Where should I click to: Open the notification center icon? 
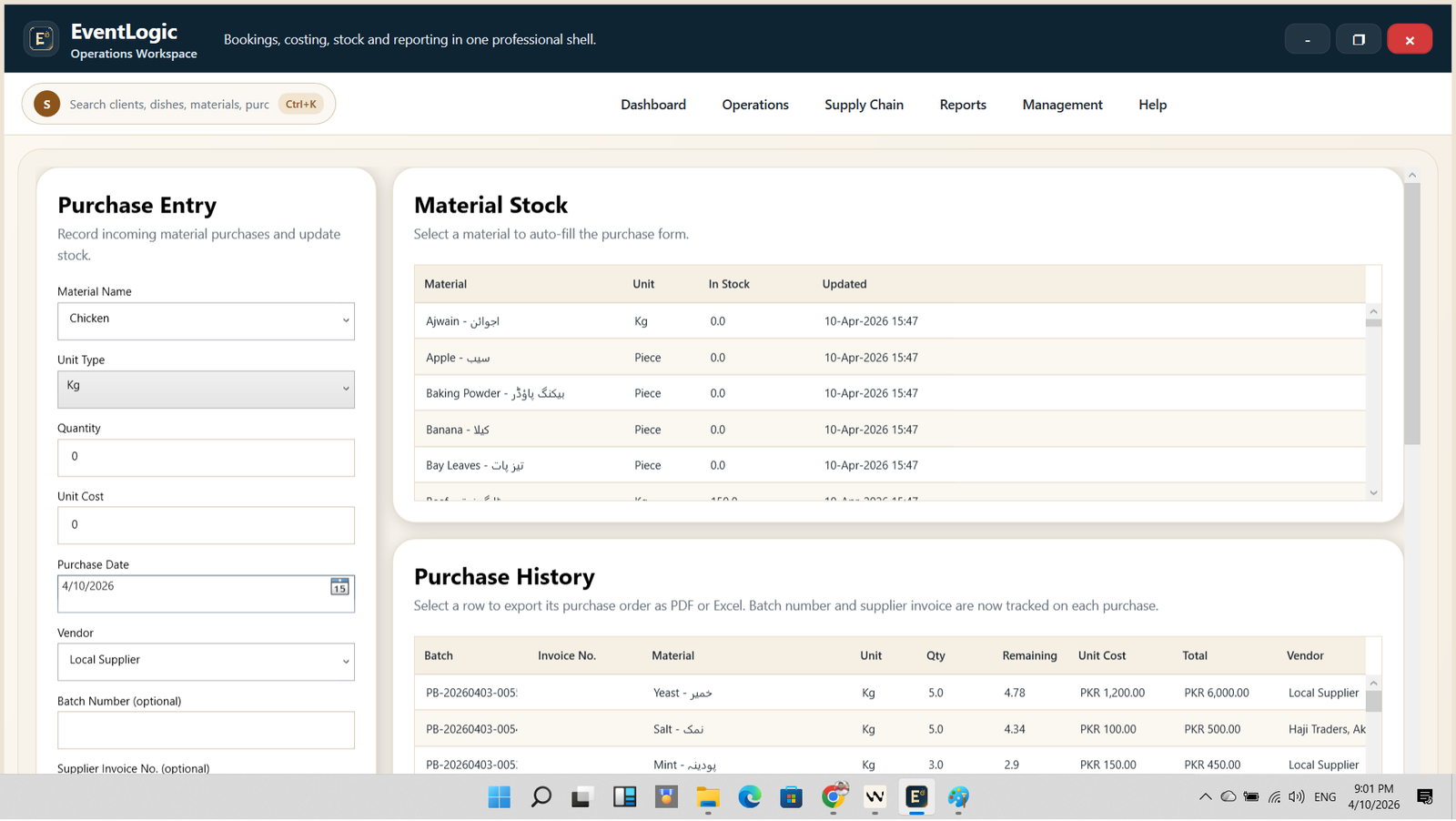(1423, 796)
